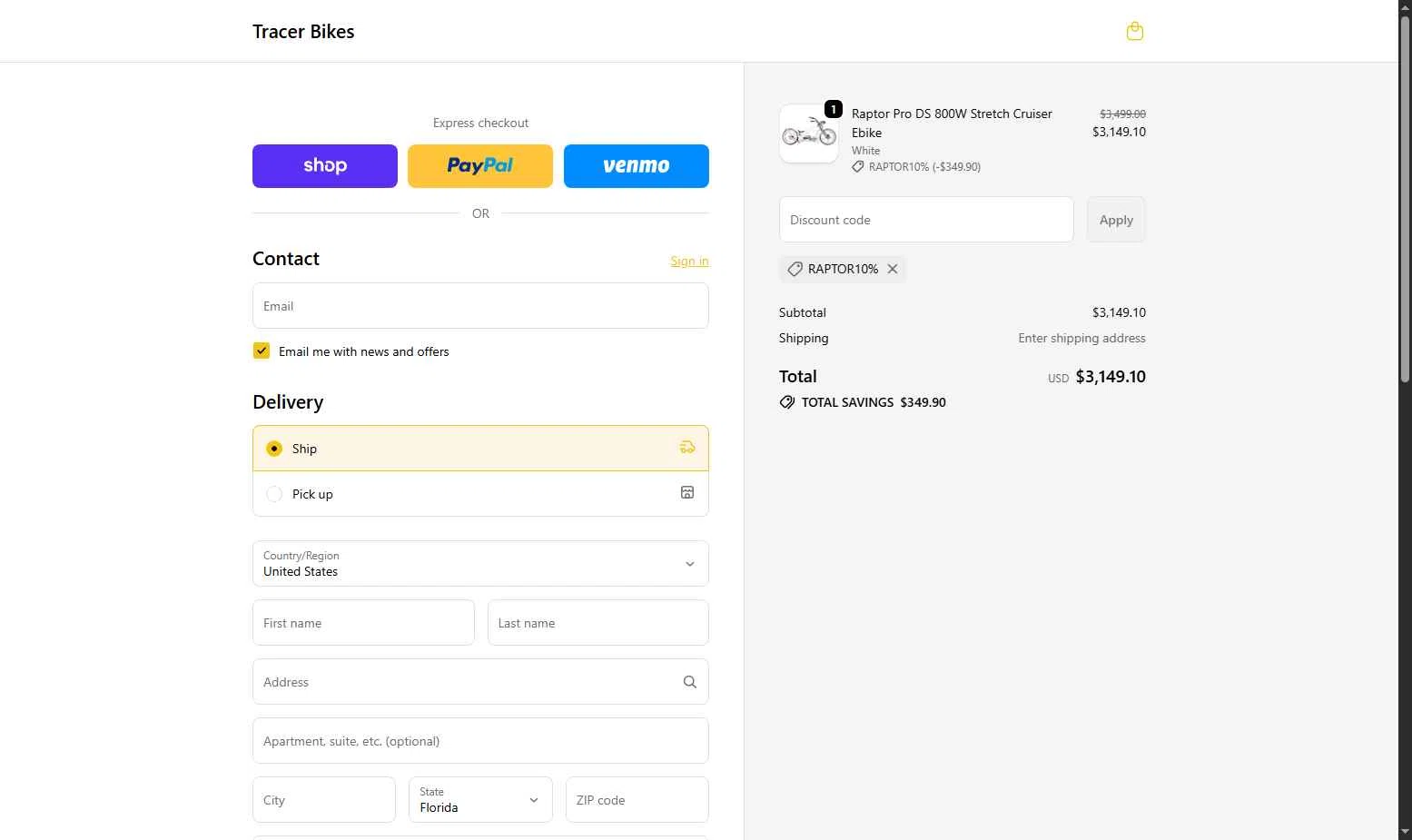This screenshot has height=840, width=1412.
Task: Click the quantity badge on product image
Action: pos(834,109)
